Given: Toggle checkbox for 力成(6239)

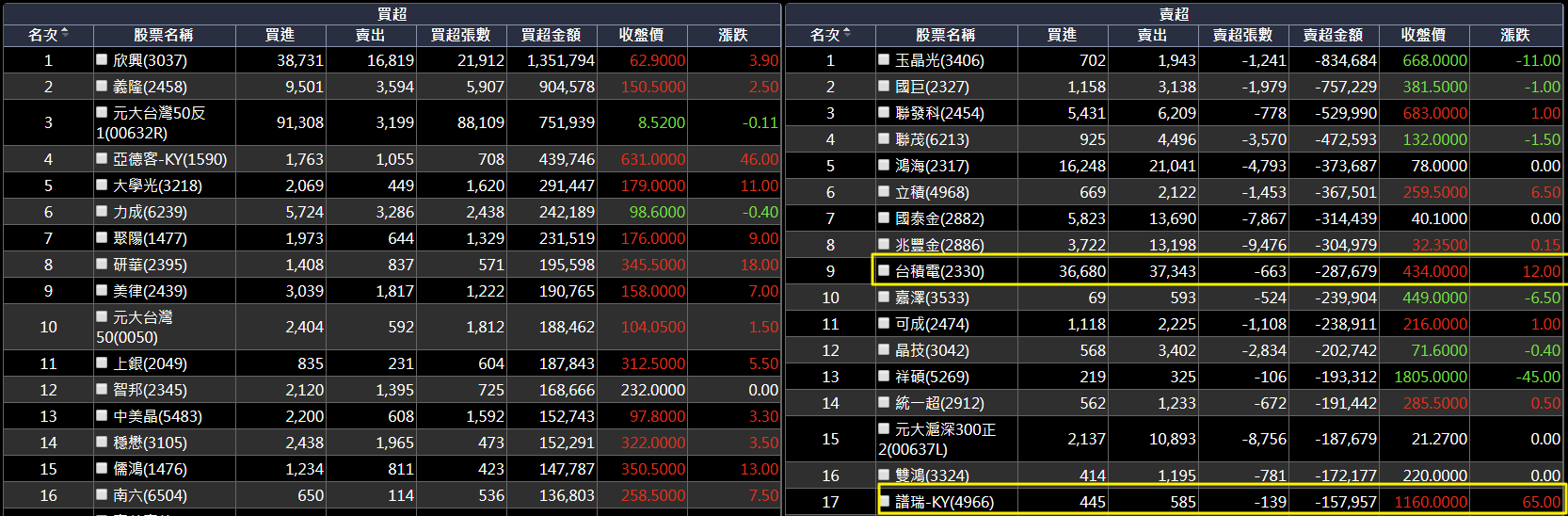Looking at the screenshot, I should (102, 211).
